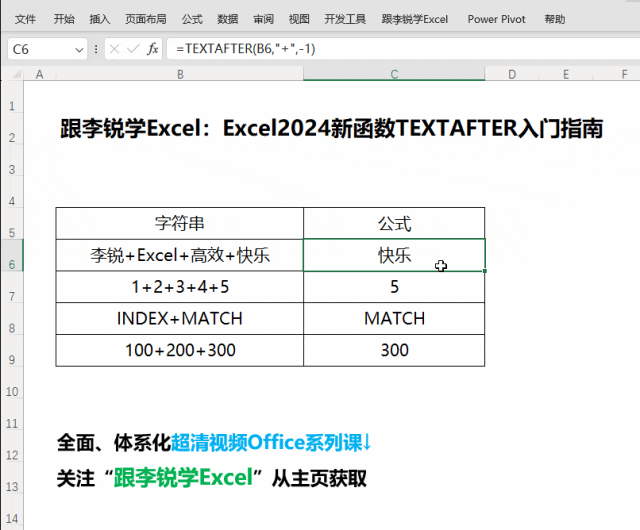The width and height of the screenshot is (640, 530).
Task: Select the 字符串 table header cell
Action: pyautogui.click(x=180, y=223)
